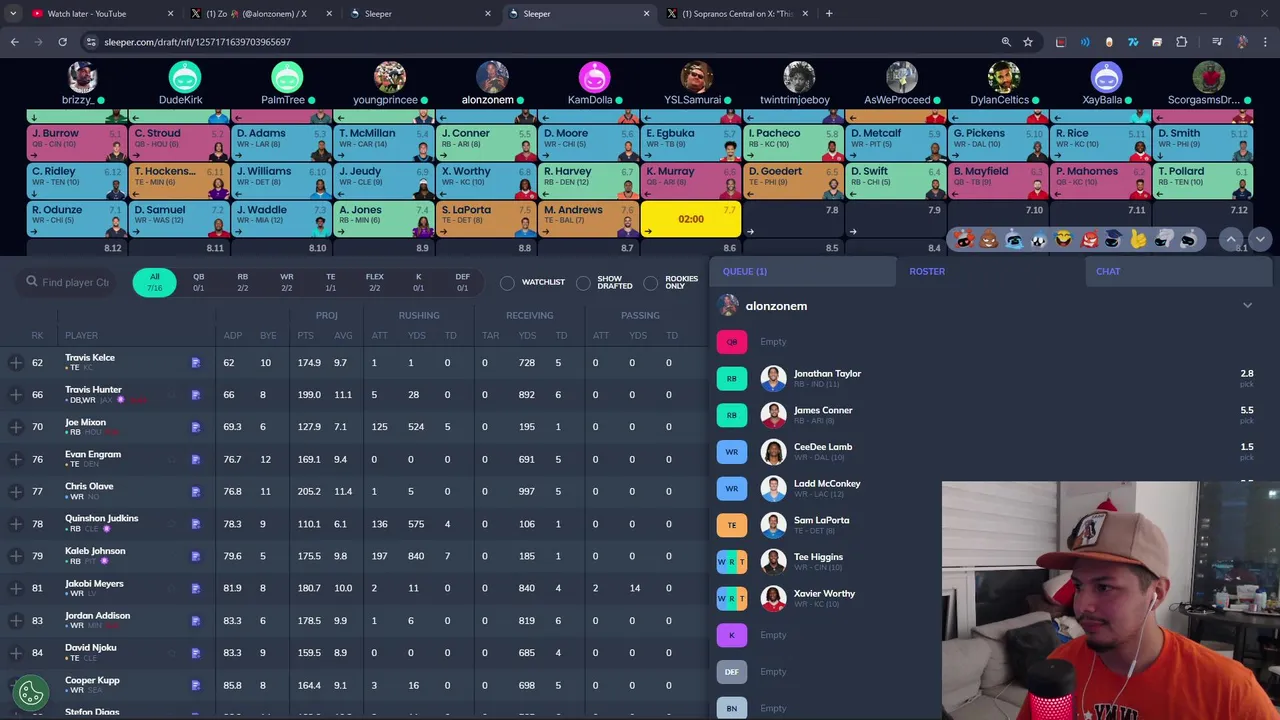Expand draft board with down chevron

pos(1260,239)
